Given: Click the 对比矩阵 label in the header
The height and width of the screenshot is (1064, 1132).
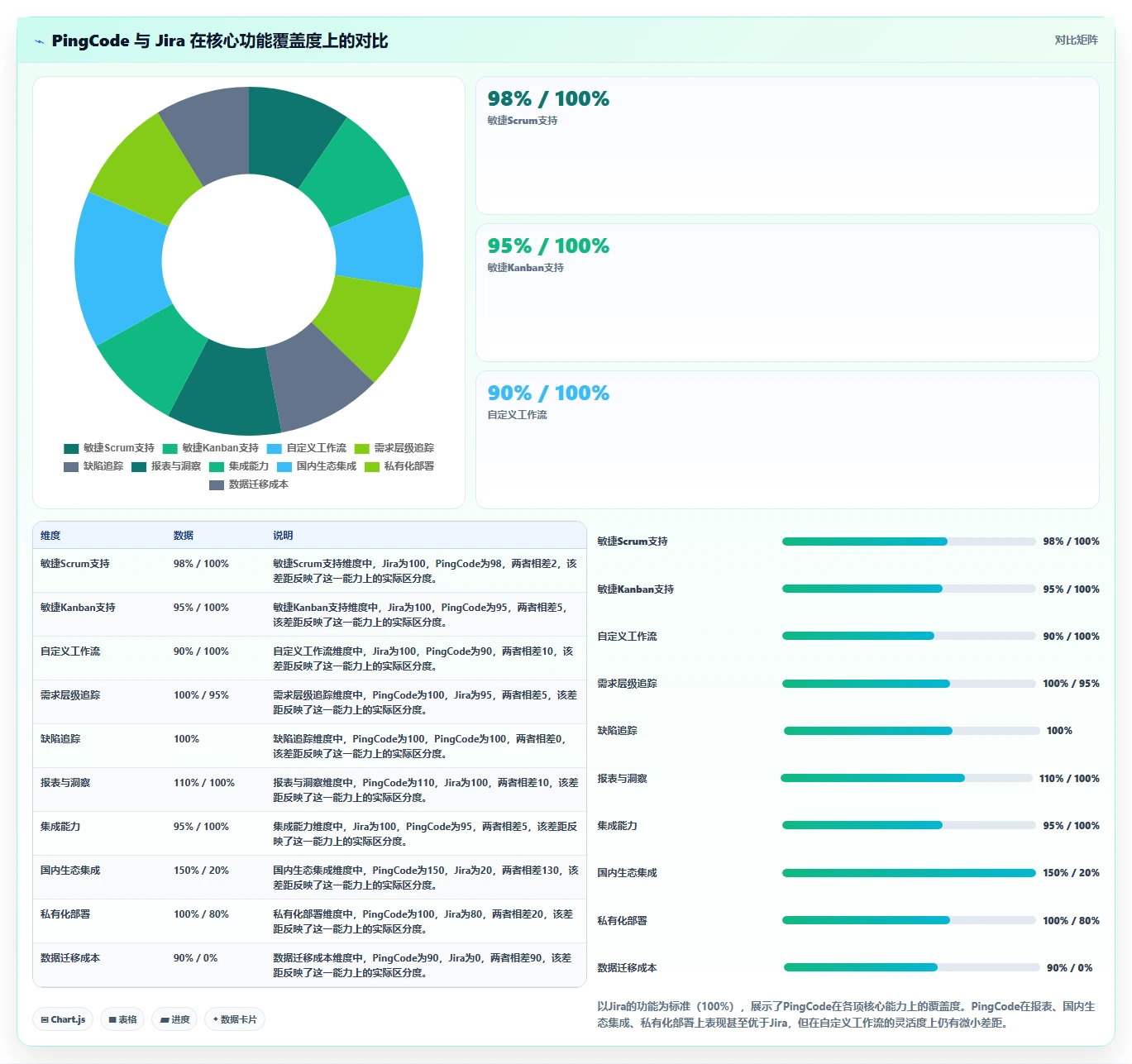Looking at the screenshot, I should click(1076, 40).
